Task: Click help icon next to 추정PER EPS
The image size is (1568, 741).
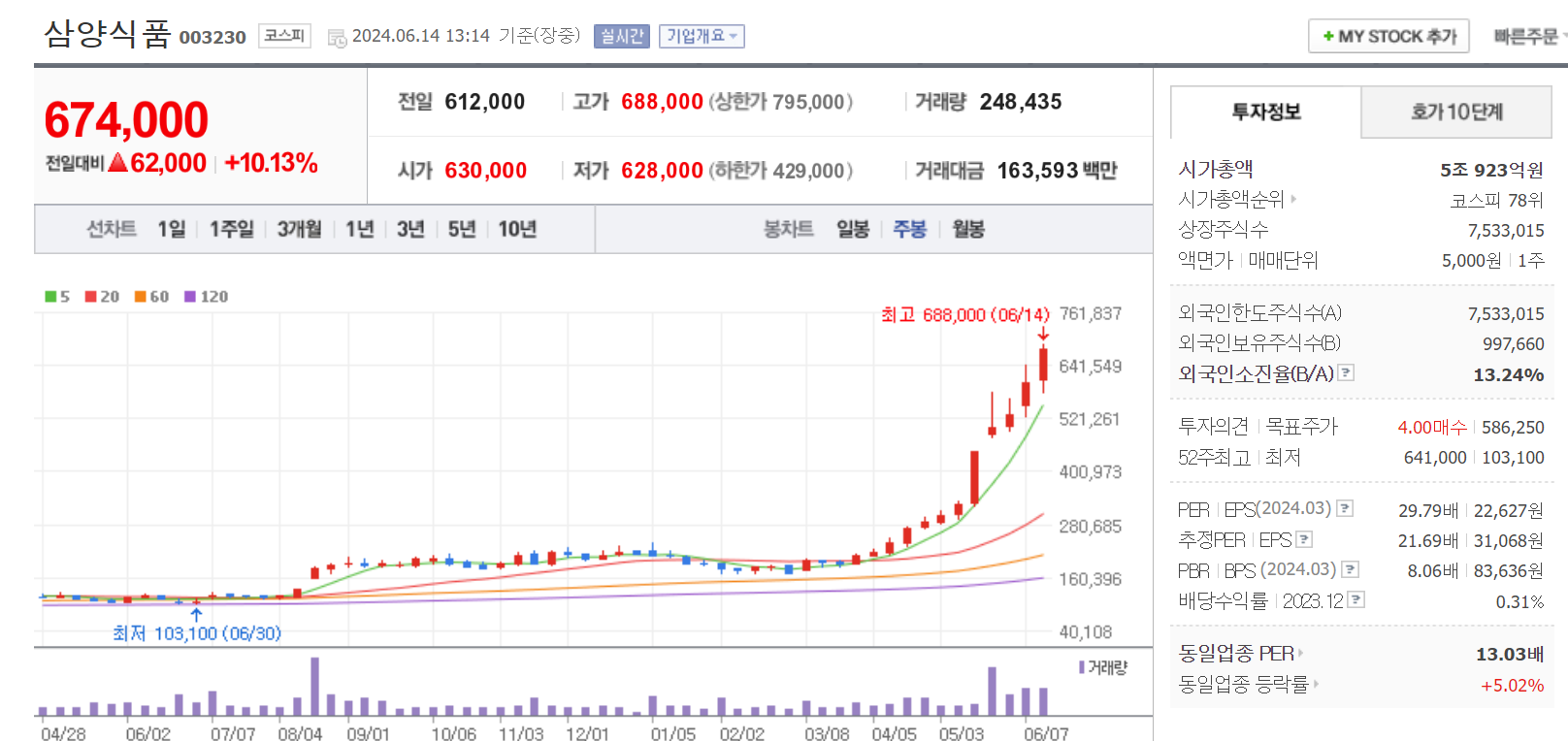Action: click(x=1304, y=539)
